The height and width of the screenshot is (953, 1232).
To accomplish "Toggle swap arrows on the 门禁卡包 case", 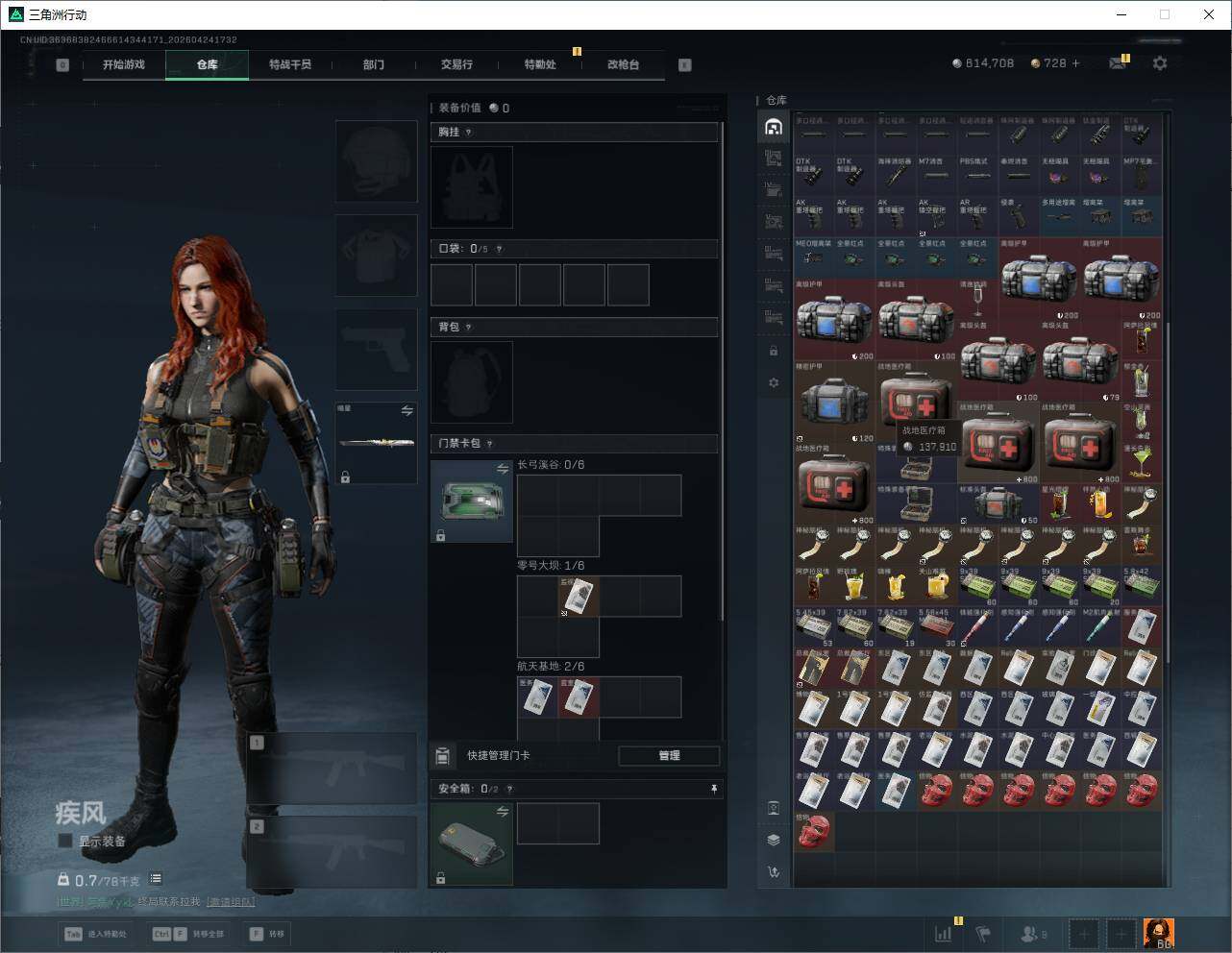I will click(x=502, y=469).
